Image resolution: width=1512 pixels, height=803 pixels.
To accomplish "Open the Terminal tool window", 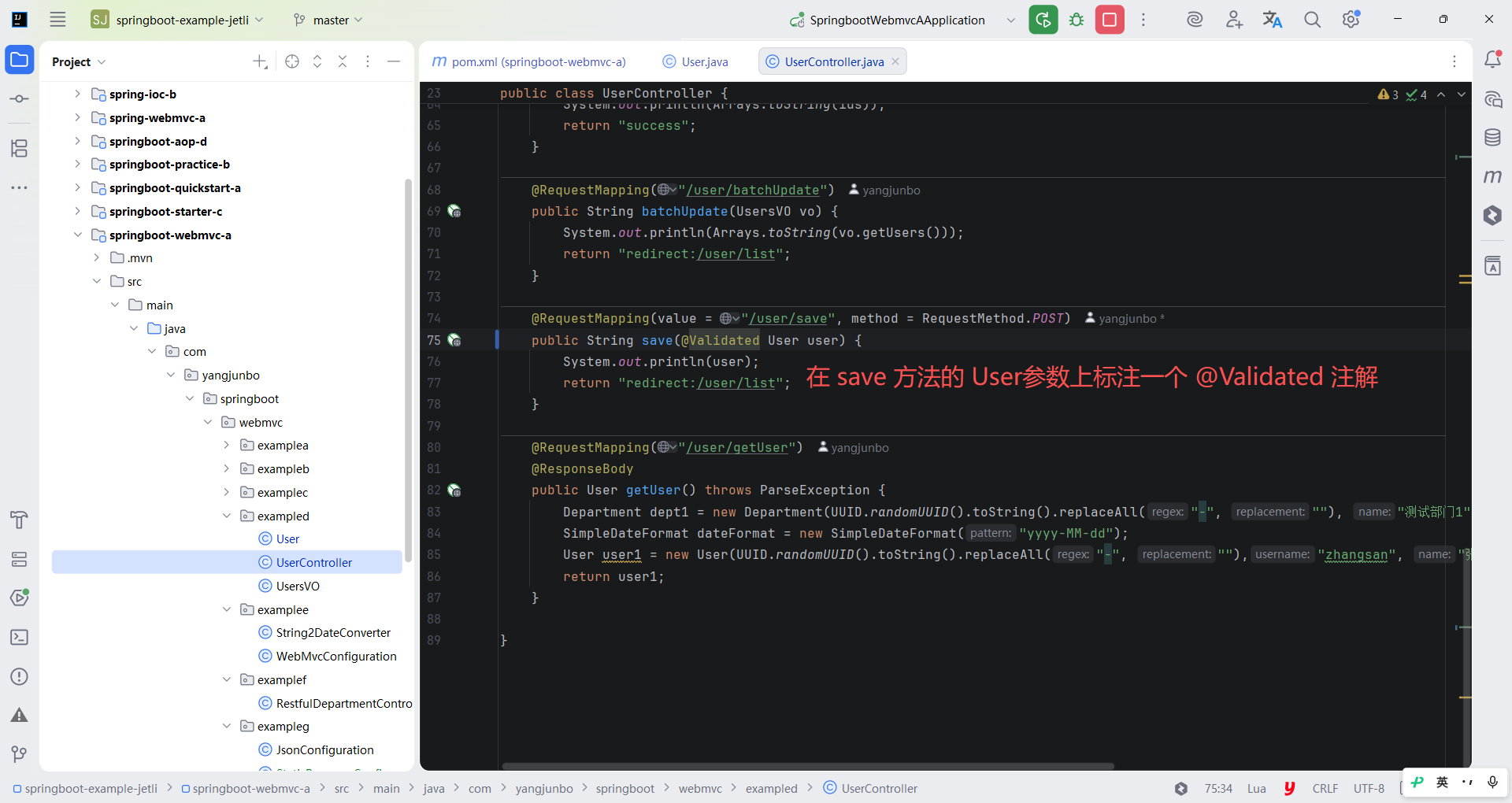I will 20,638.
